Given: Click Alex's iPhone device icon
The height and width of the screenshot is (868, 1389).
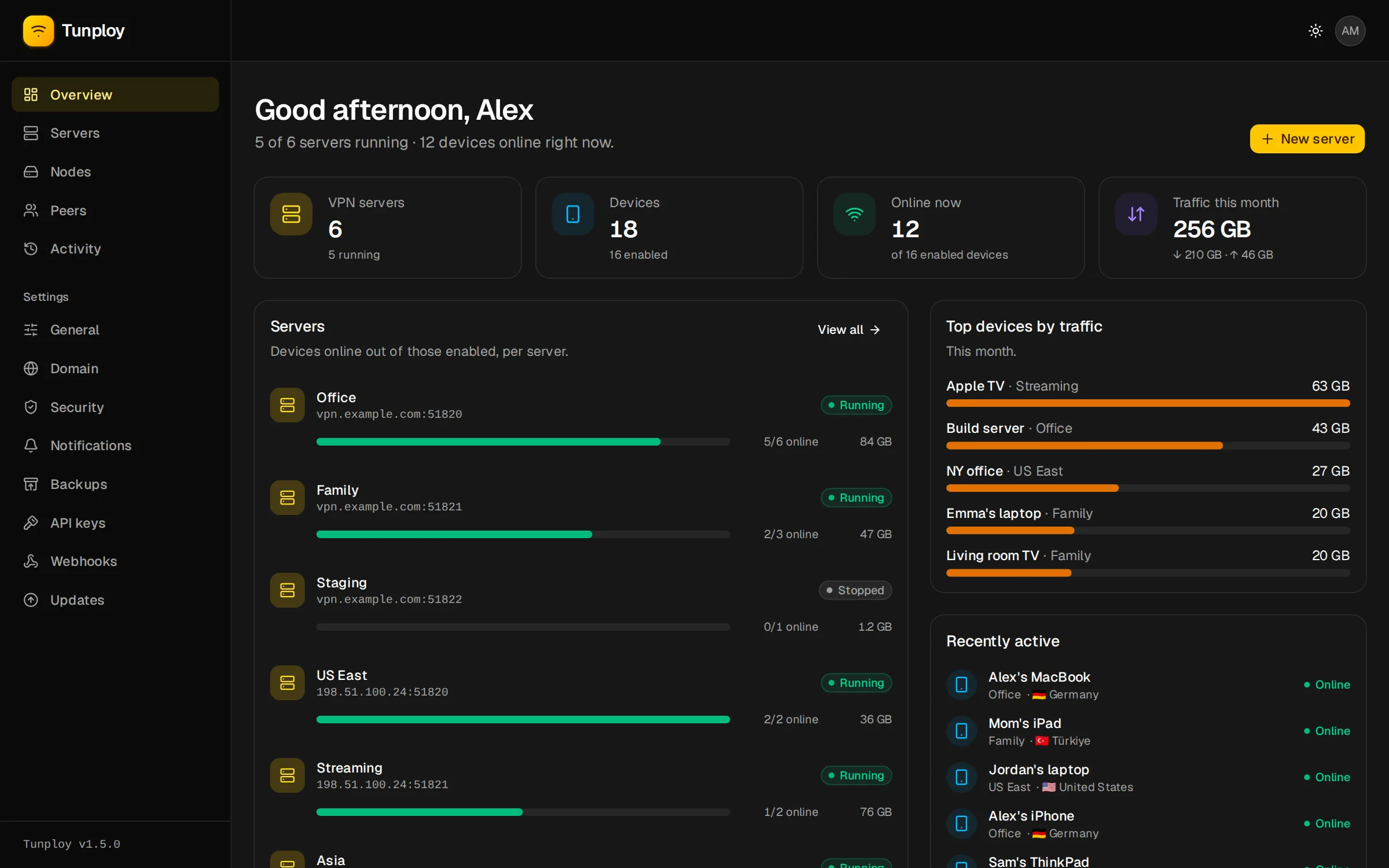Looking at the screenshot, I should pyautogui.click(x=961, y=823).
